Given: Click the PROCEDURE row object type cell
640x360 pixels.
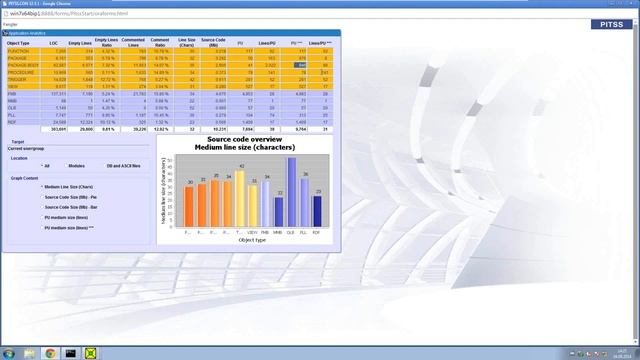Looking at the screenshot, I should 23,73.
